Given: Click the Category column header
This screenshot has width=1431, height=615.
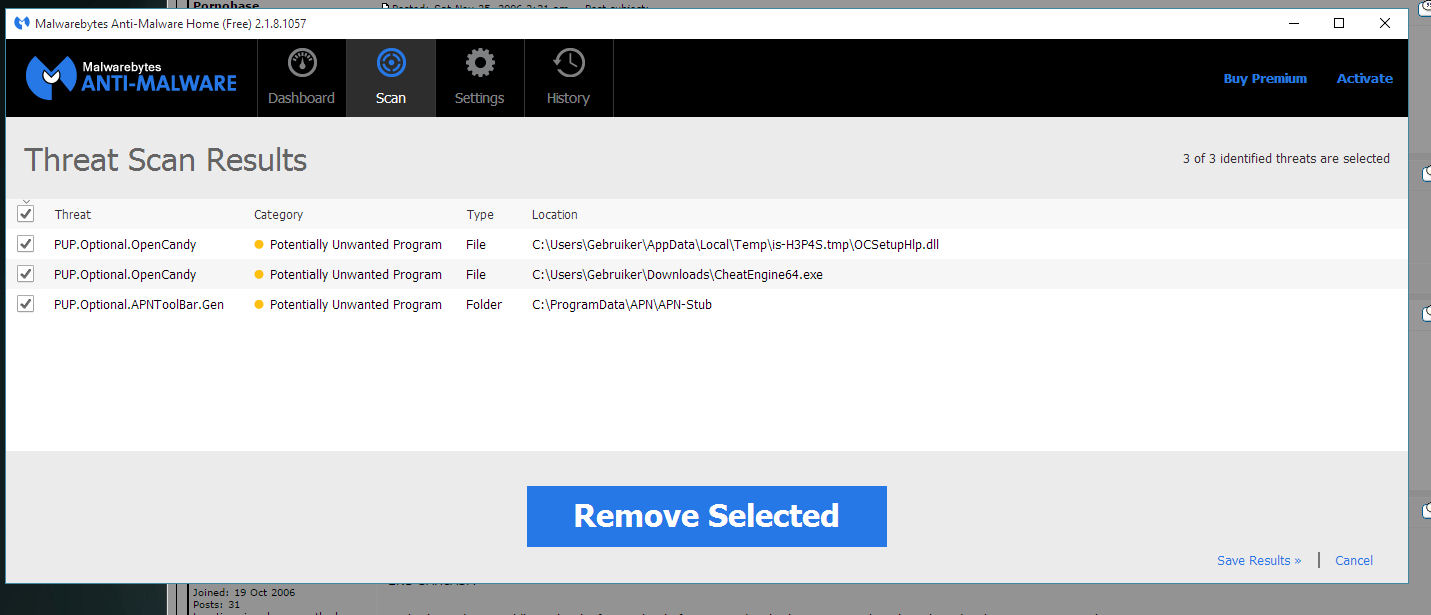Looking at the screenshot, I should coord(279,214).
